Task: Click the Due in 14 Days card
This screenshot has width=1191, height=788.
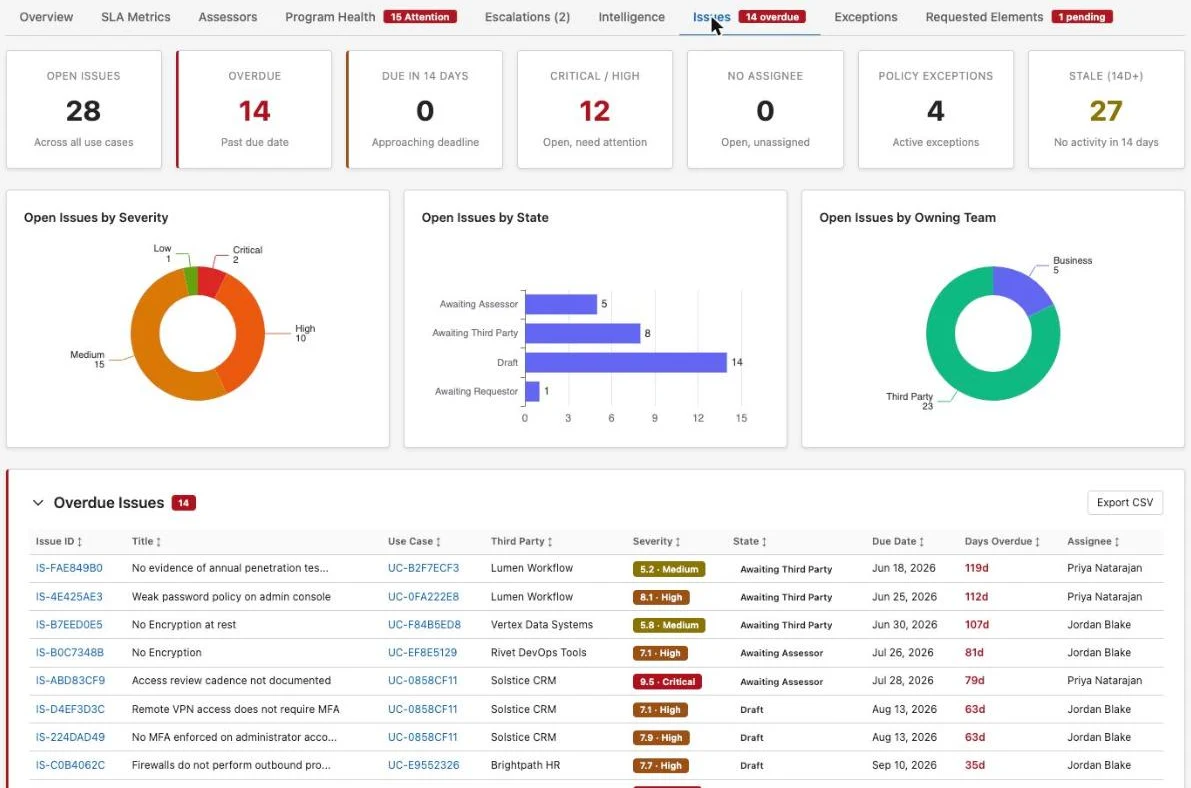Action: point(425,109)
